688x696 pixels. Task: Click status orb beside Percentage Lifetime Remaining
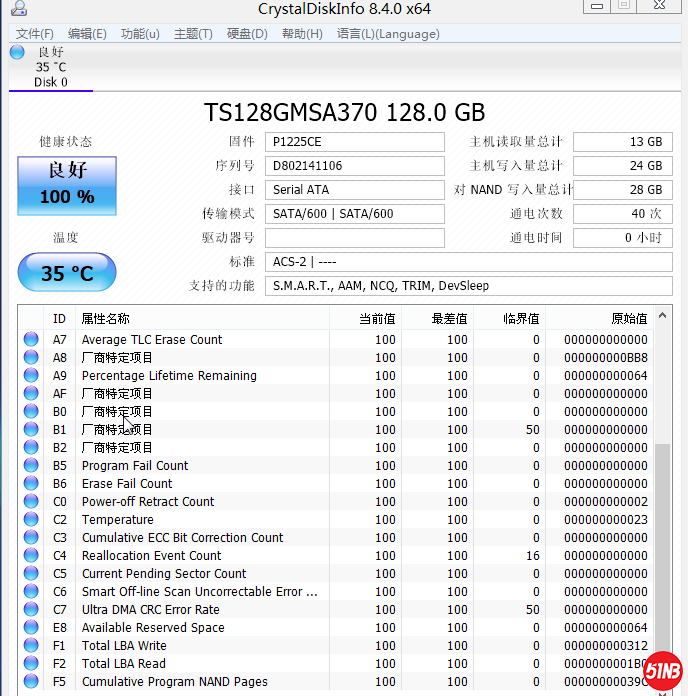pyautogui.click(x=31, y=376)
